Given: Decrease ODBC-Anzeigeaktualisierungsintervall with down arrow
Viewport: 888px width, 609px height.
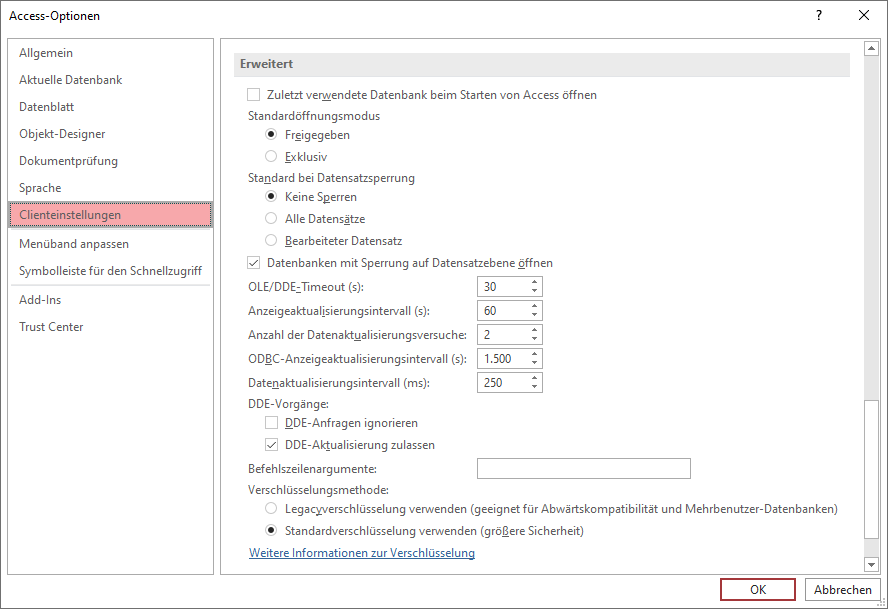Looking at the screenshot, I should [x=535, y=363].
